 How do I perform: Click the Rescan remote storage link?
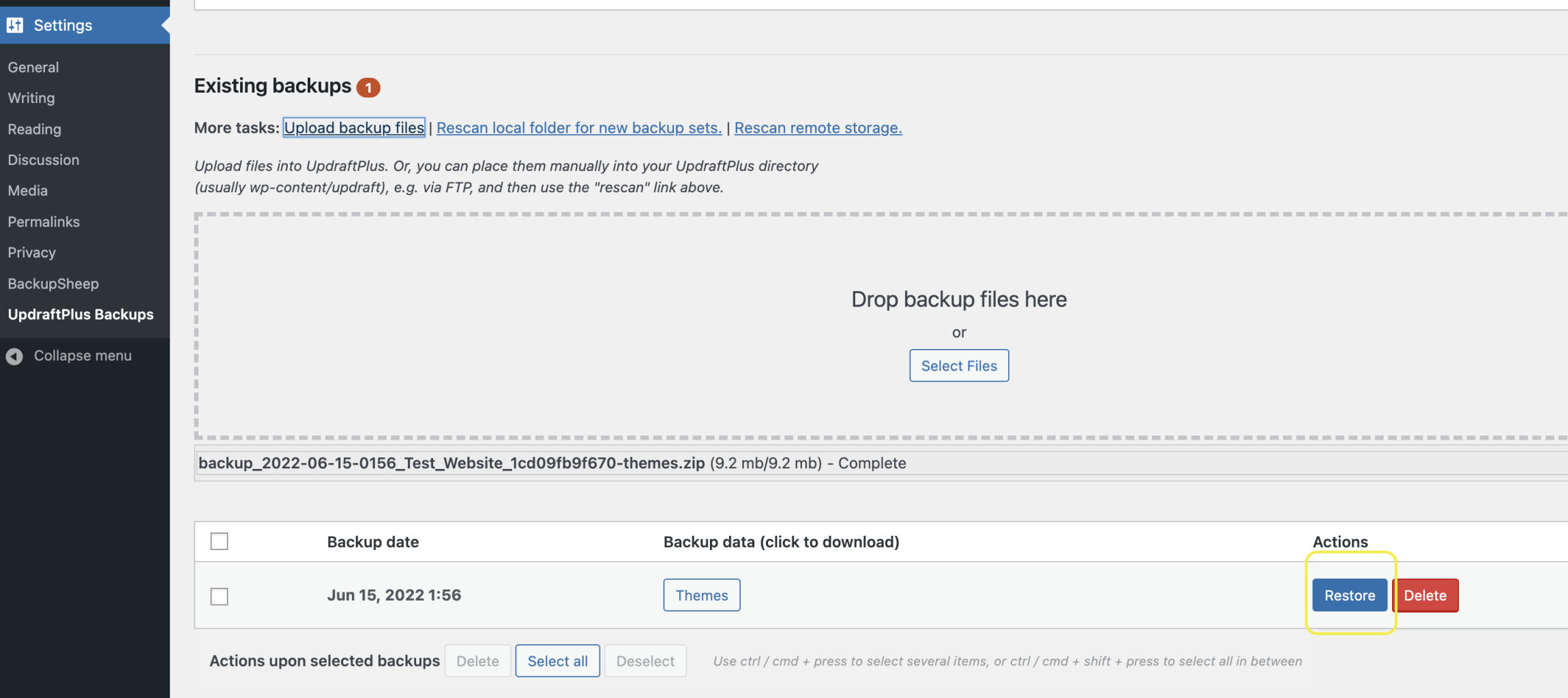[818, 127]
